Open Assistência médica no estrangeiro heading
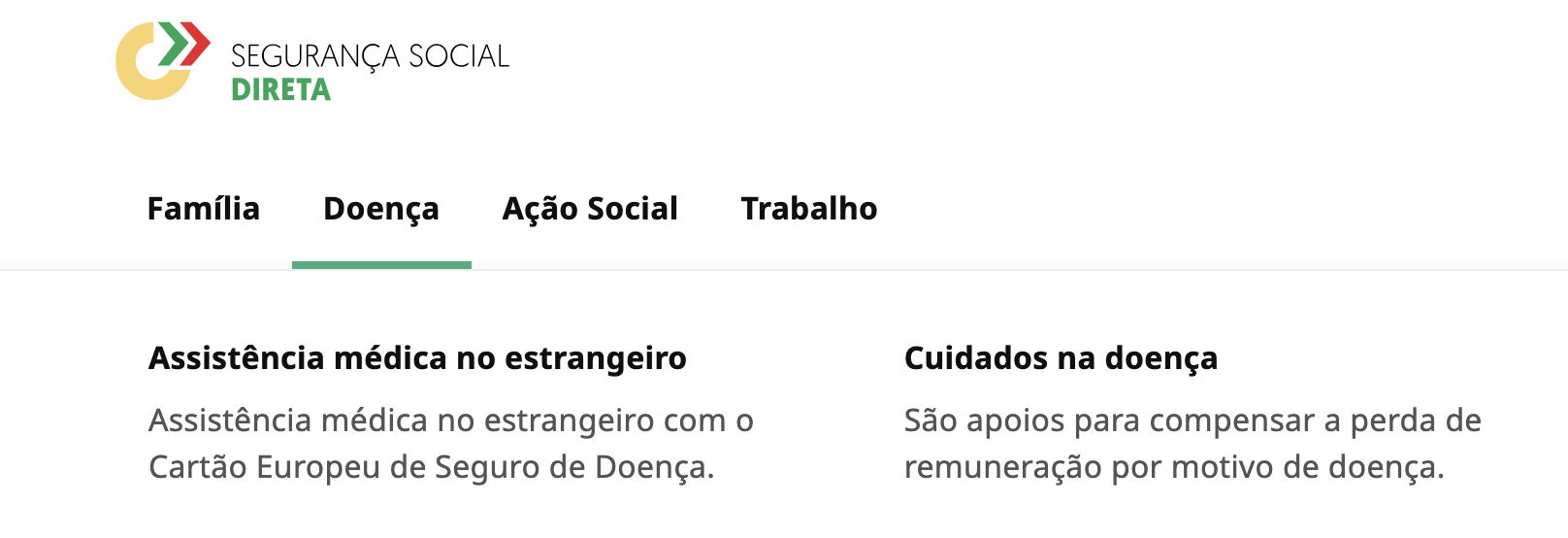1568x538 pixels. [417, 358]
